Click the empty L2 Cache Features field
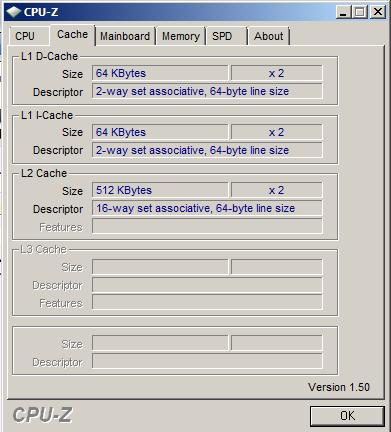Image resolution: width=391 pixels, height=432 pixels. click(x=207, y=226)
